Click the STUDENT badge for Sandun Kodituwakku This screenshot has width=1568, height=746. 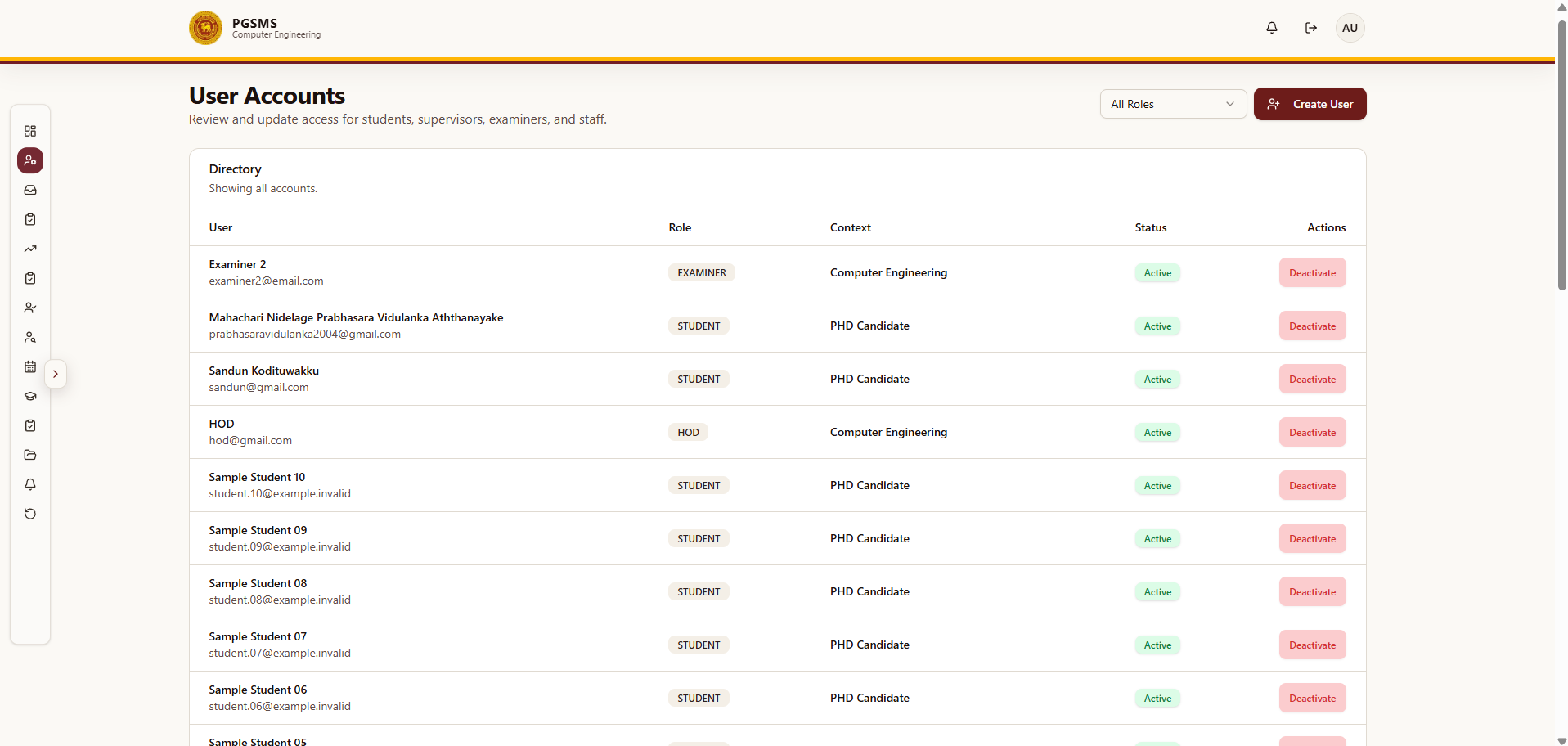click(x=699, y=379)
